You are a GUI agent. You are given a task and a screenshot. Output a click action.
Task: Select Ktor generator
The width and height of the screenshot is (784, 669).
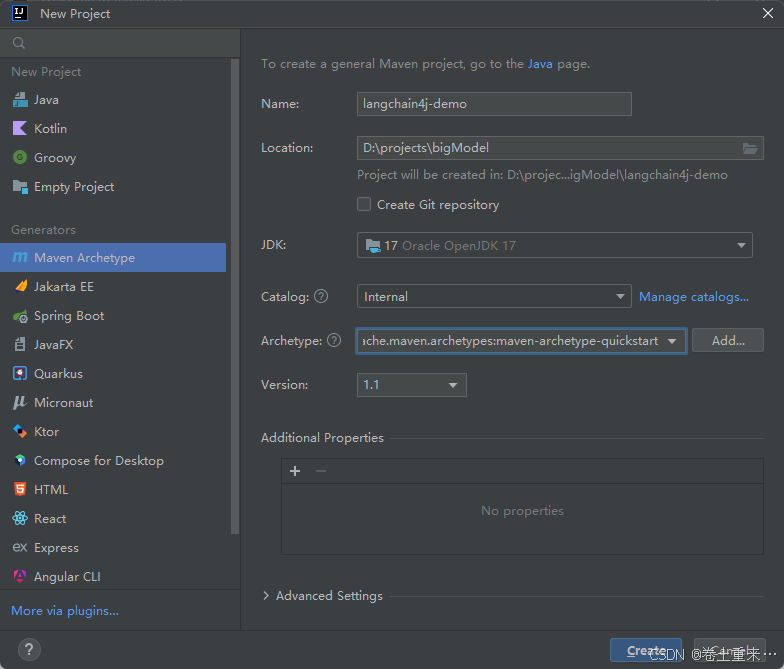tap(113, 432)
